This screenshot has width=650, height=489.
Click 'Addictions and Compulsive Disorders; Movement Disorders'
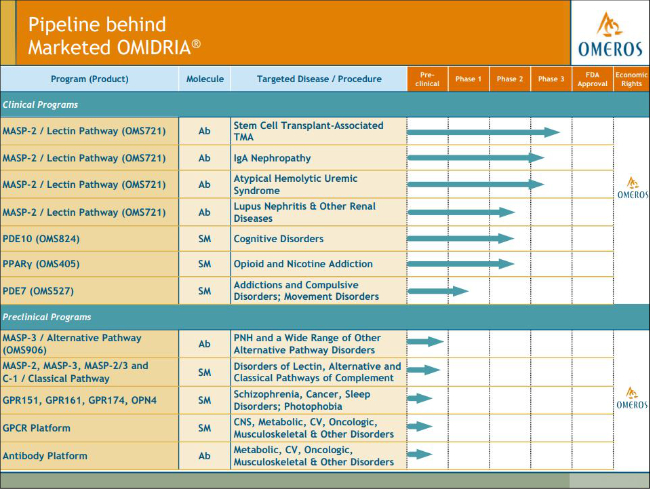(318, 290)
